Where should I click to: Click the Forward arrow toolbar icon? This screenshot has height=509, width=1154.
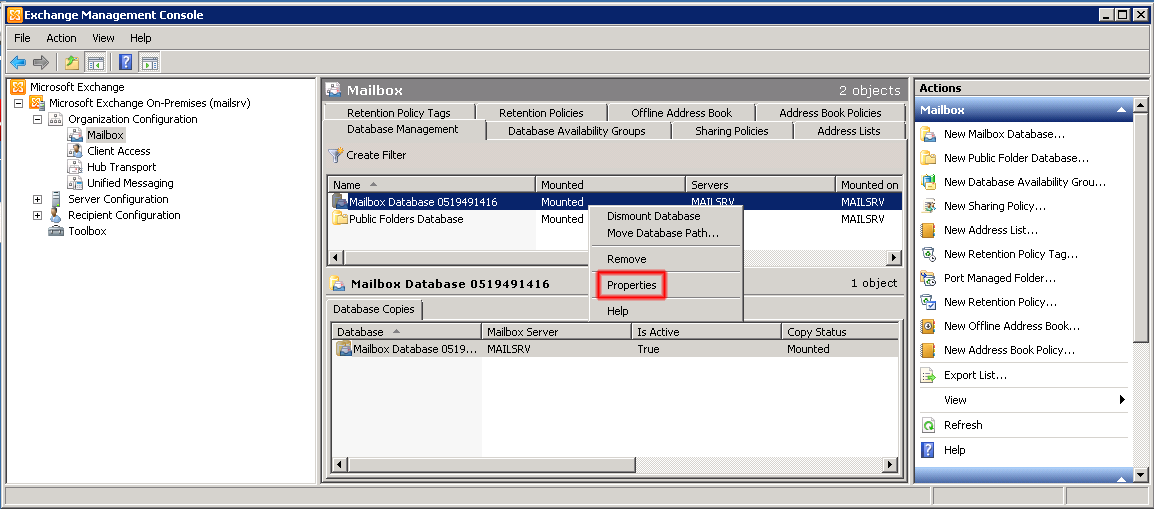point(41,63)
